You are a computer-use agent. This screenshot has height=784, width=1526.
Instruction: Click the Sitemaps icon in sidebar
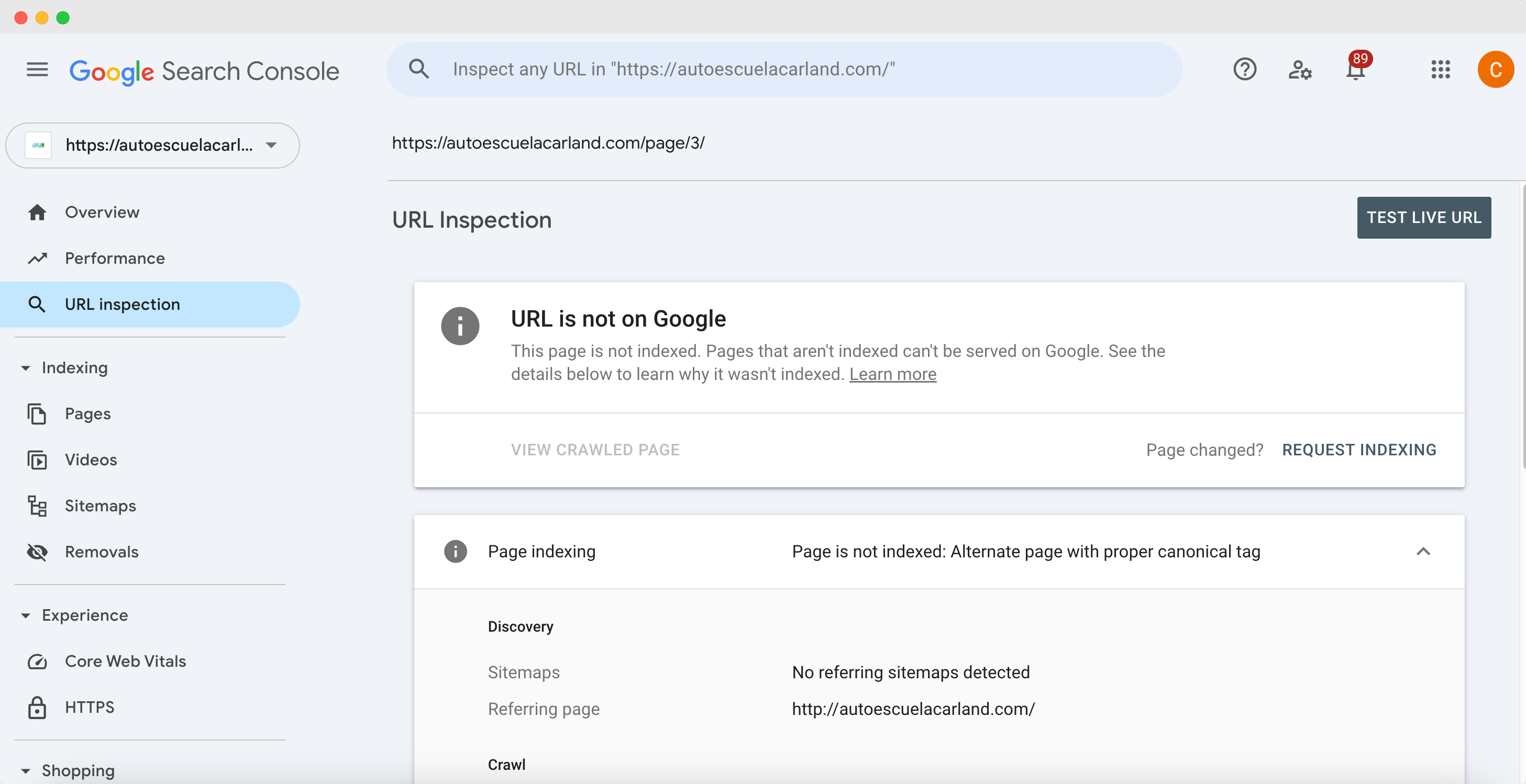tap(37, 506)
